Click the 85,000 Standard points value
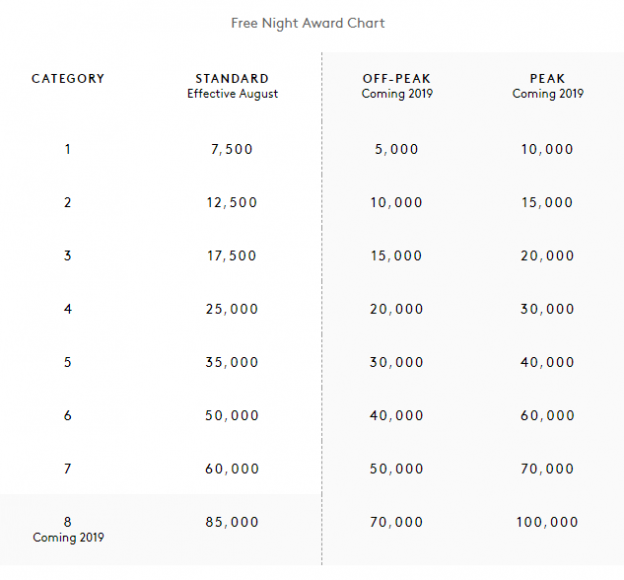 pos(232,521)
